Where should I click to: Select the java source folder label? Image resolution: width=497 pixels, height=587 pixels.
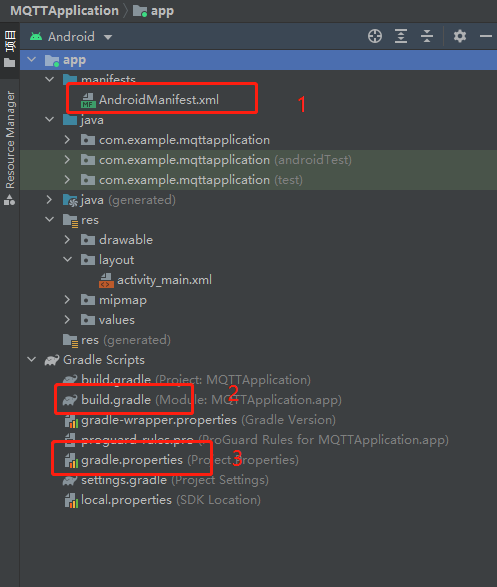[x=92, y=120]
